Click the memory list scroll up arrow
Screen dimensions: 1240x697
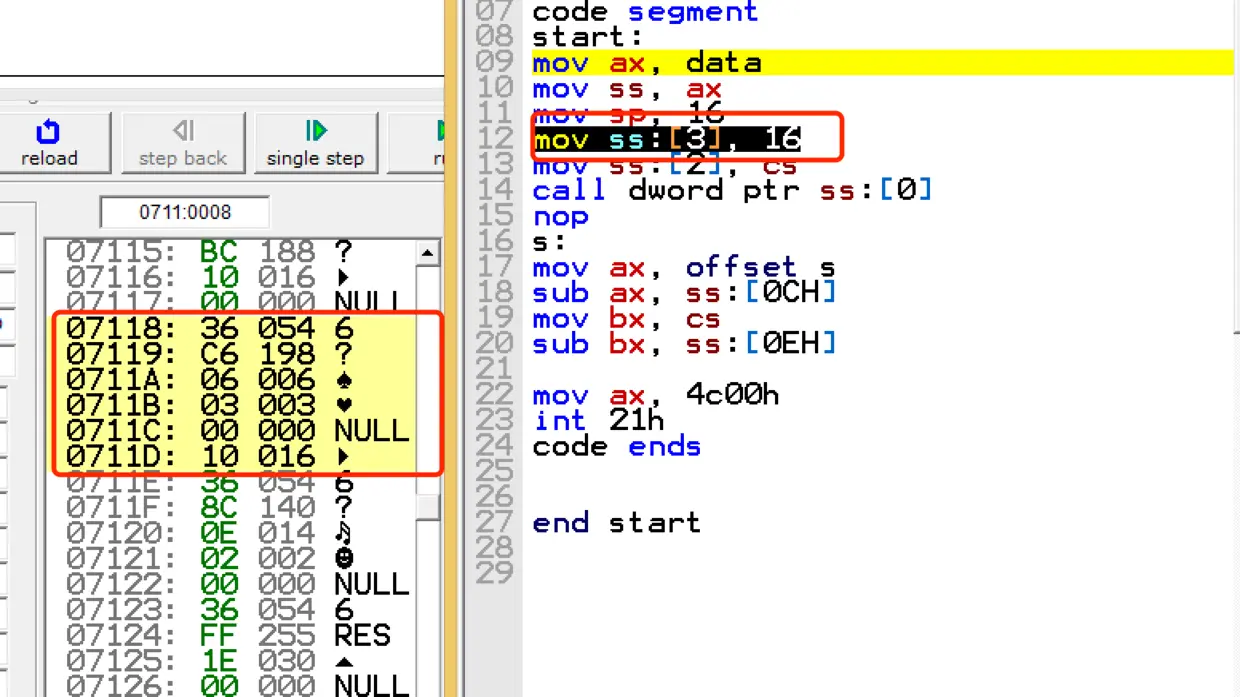(427, 252)
